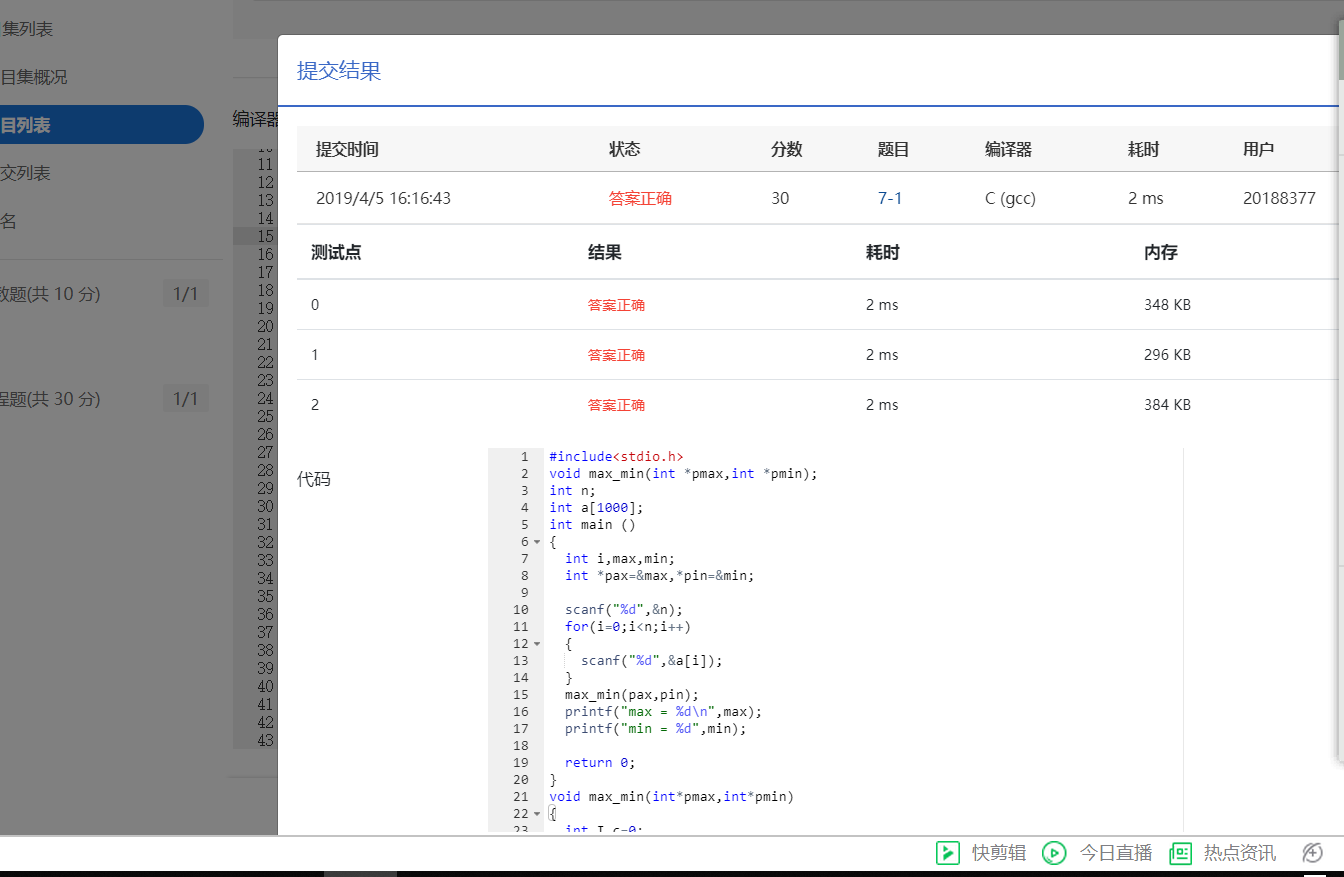Click the 296 KB memory value

(x=1167, y=355)
